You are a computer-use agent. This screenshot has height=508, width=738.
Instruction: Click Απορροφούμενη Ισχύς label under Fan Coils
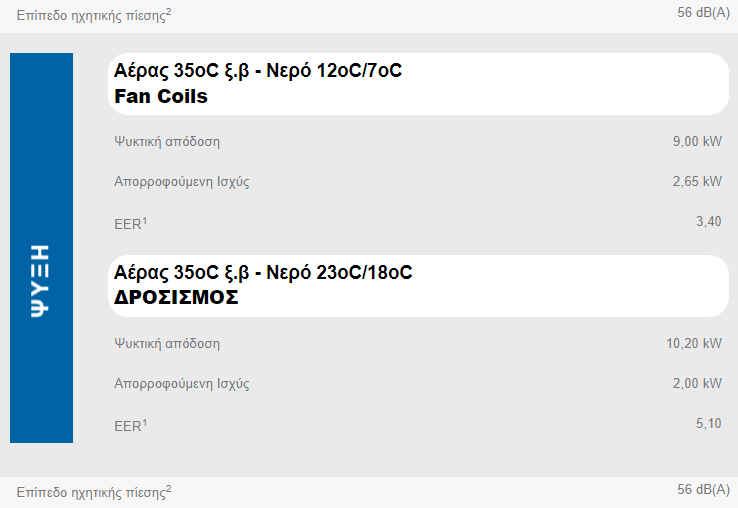182,182
